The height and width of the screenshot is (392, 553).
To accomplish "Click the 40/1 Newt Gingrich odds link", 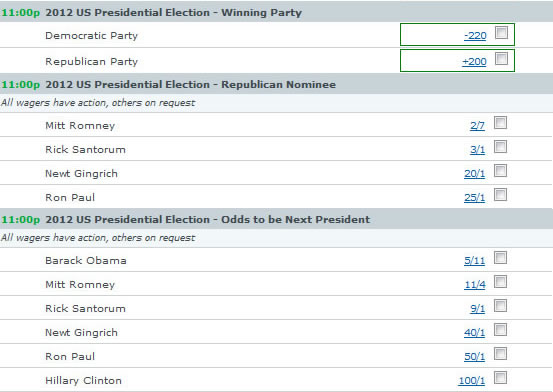I will coord(474,333).
